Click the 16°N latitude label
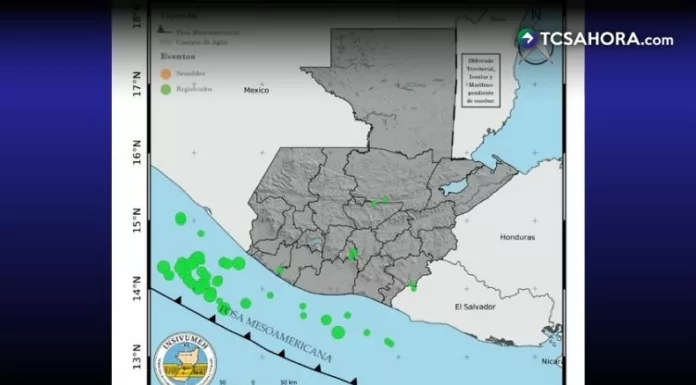The image size is (696, 385). click(x=137, y=152)
